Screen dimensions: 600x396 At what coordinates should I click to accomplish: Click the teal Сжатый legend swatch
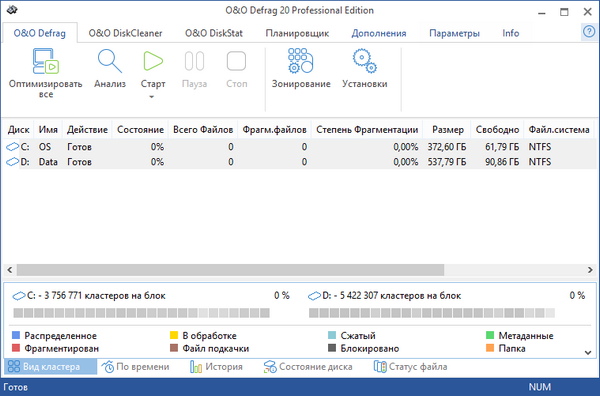[332, 336]
